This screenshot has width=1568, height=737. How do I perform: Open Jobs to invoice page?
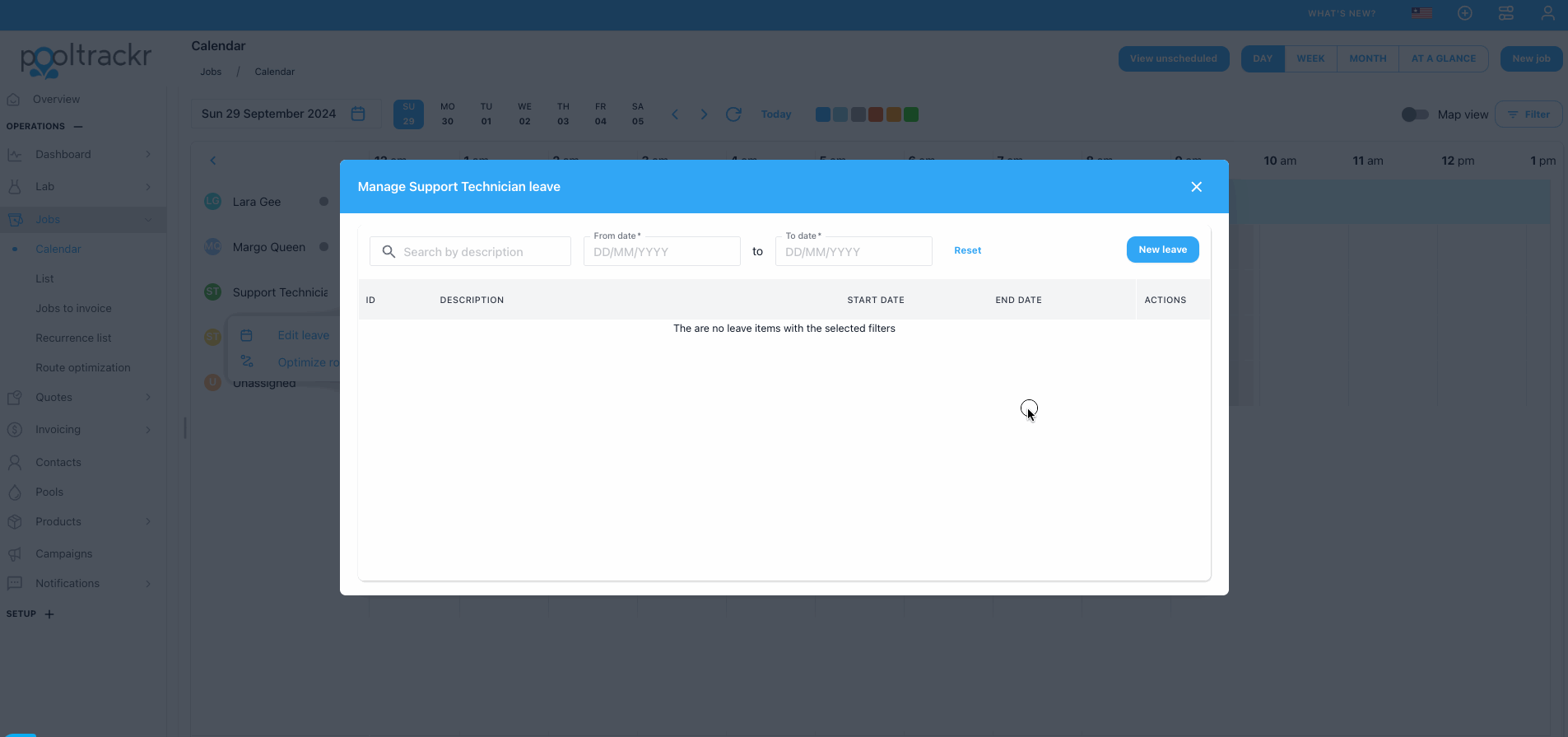73,308
